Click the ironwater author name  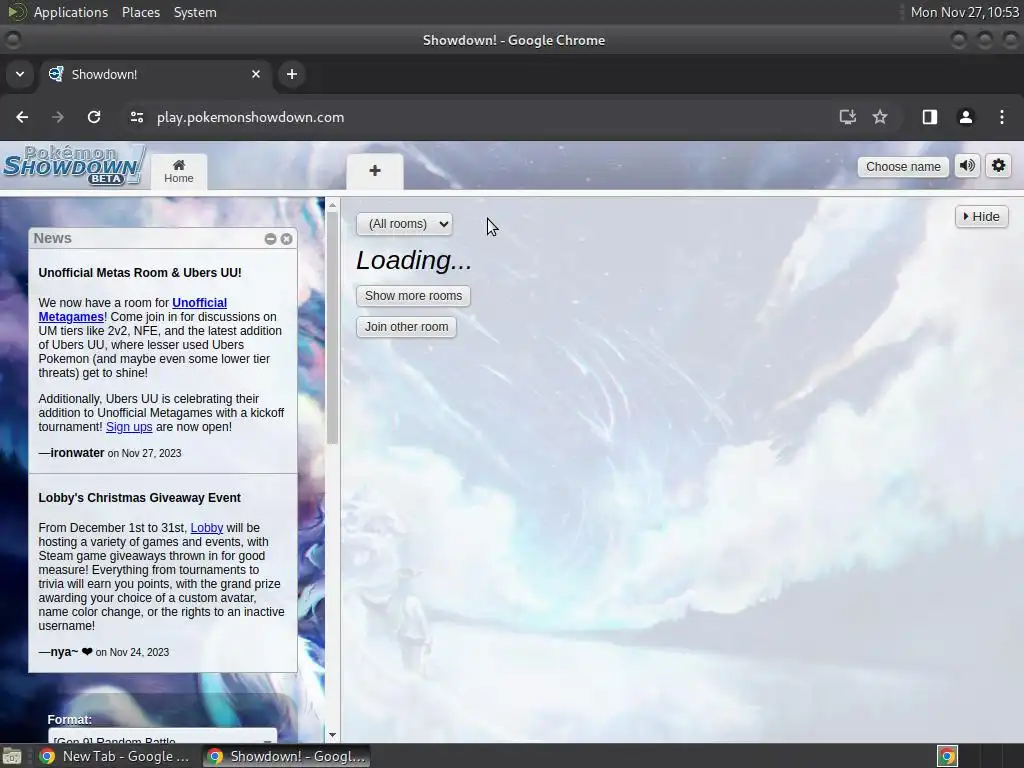pyautogui.click(x=77, y=453)
